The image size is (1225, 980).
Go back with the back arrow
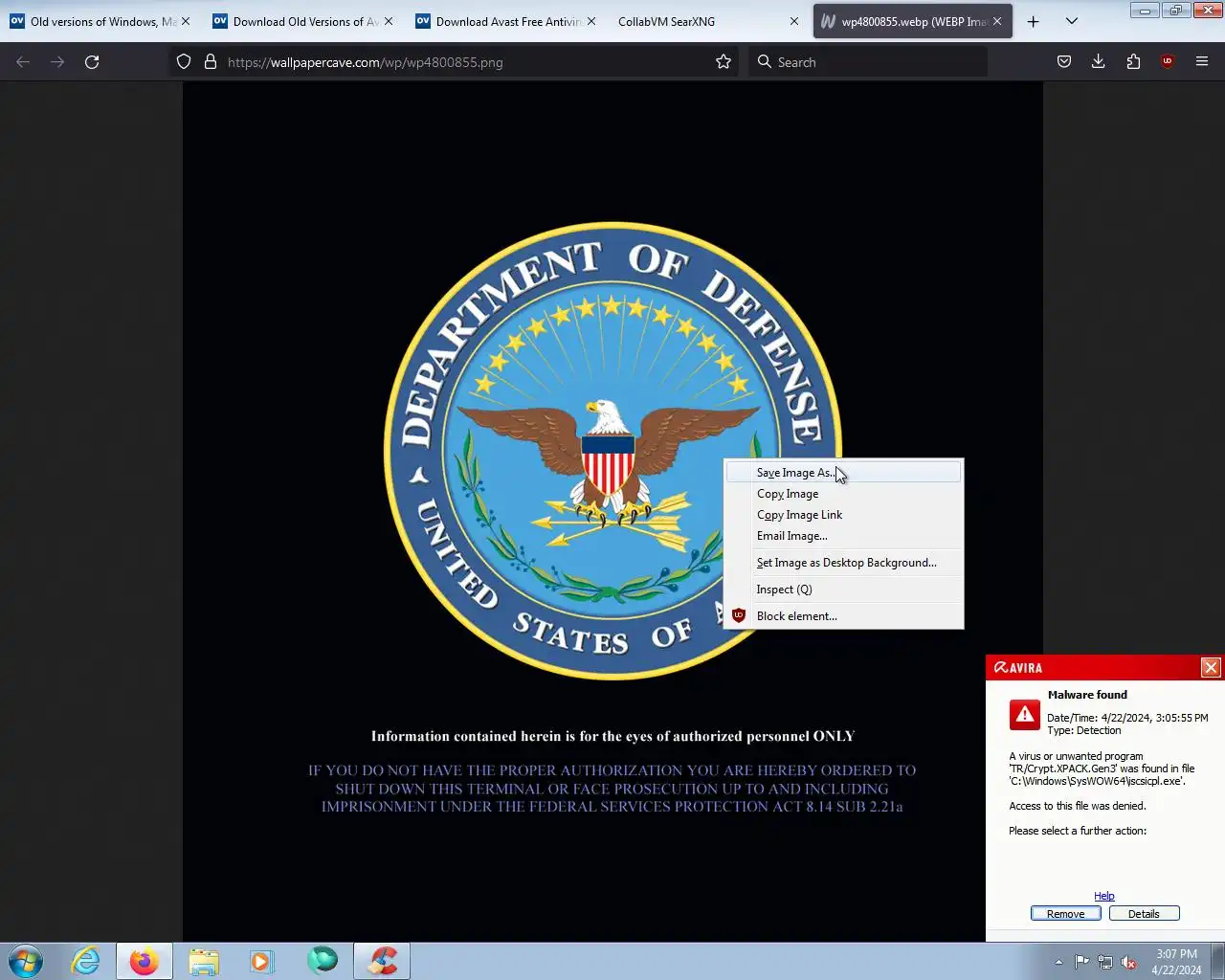[x=23, y=61]
